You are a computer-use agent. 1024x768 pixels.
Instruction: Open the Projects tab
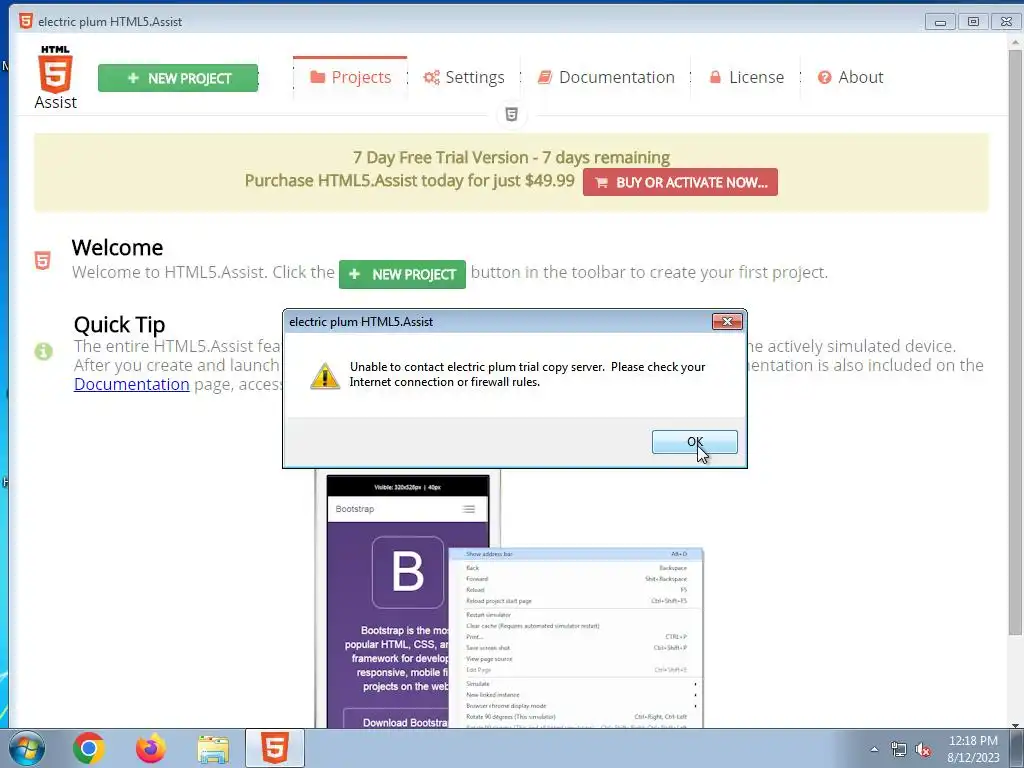[x=350, y=77]
